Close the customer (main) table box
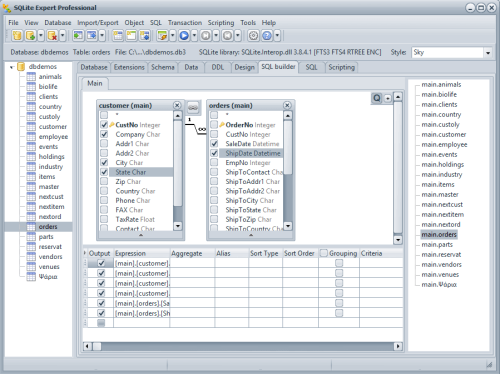The image size is (500, 374). pos(177,105)
